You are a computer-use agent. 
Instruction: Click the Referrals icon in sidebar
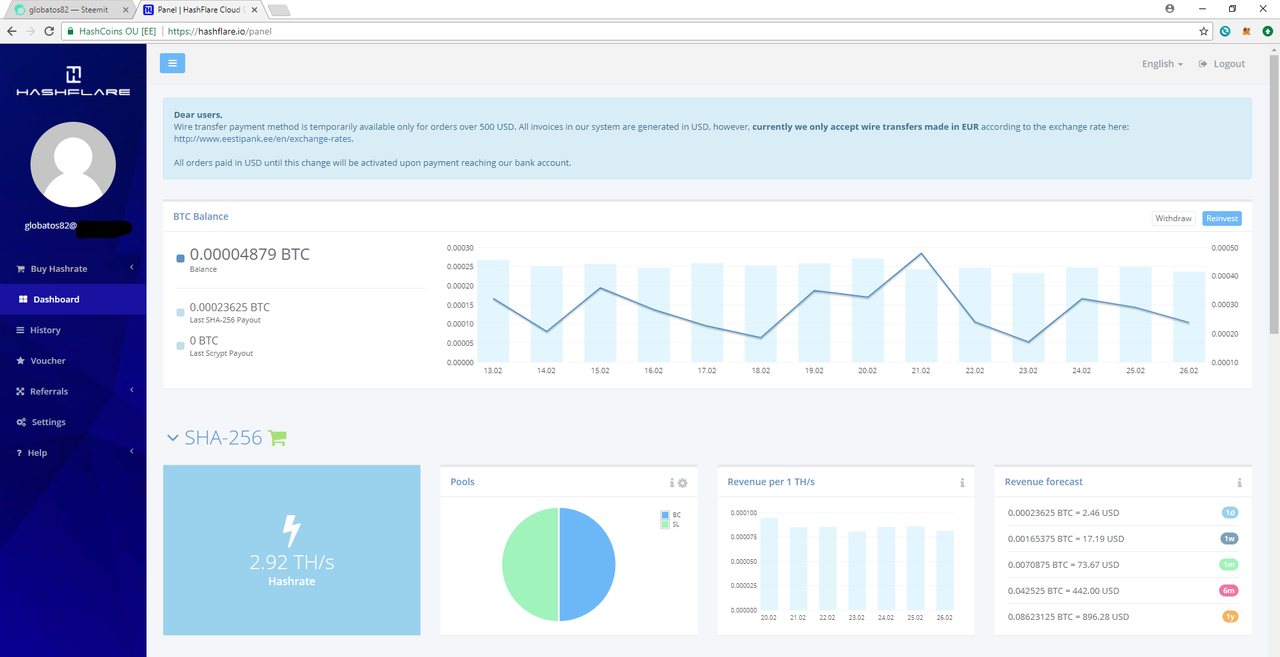pos(22,392)
